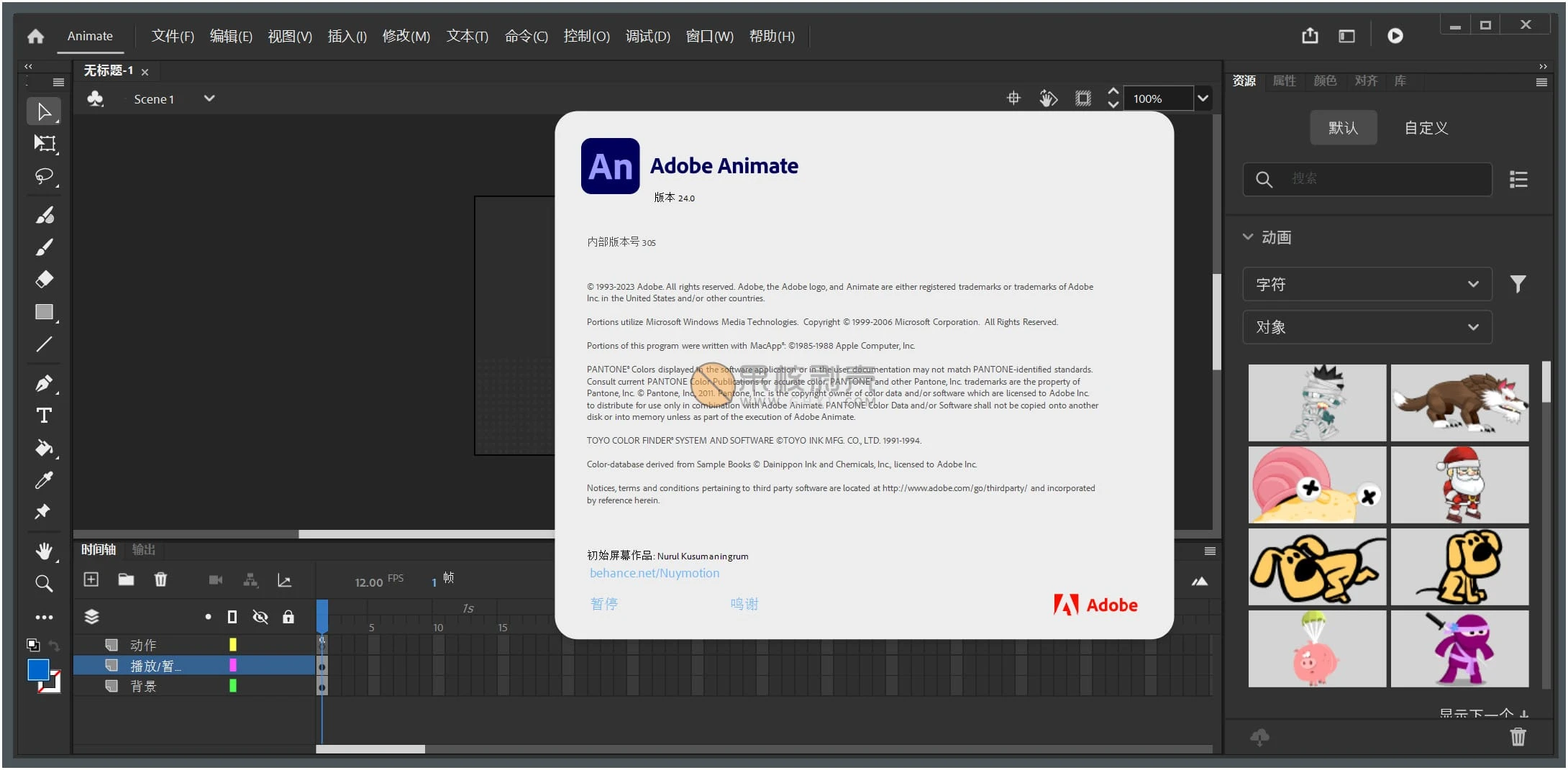The height and width of the screenshot is (770, 1568).
Task: Select the Line tool
Action: click(44, 344)
